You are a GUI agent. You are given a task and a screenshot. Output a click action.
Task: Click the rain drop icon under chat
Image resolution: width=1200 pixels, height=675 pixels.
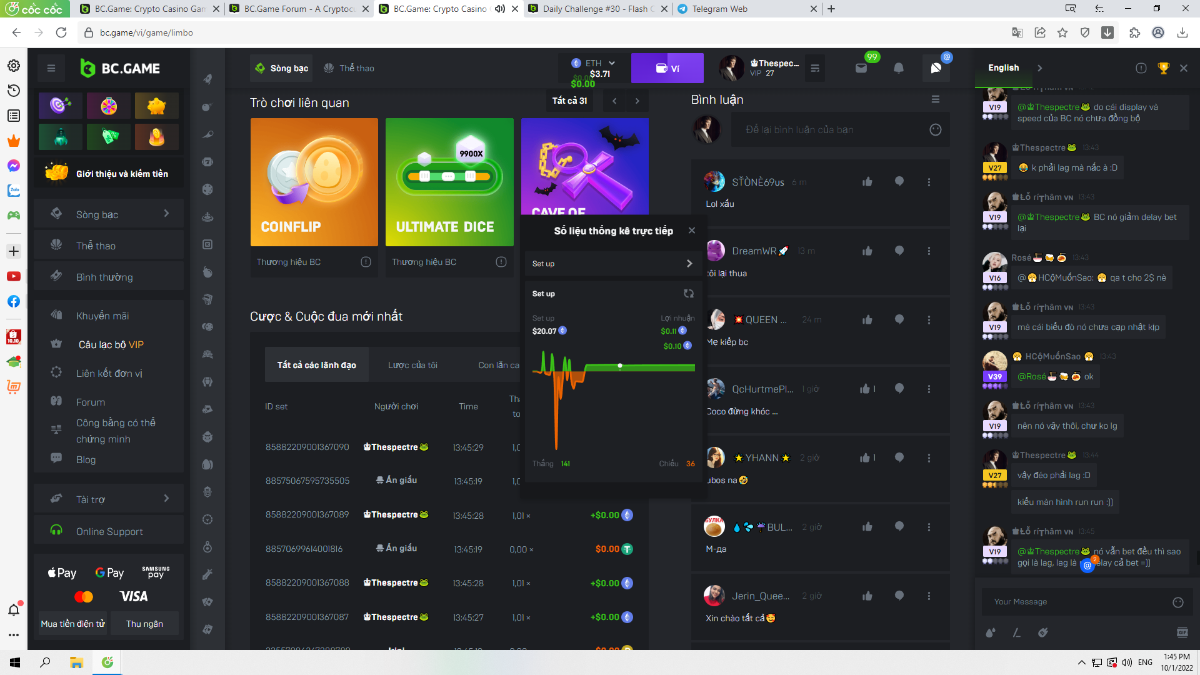click(x=990, y=632)
